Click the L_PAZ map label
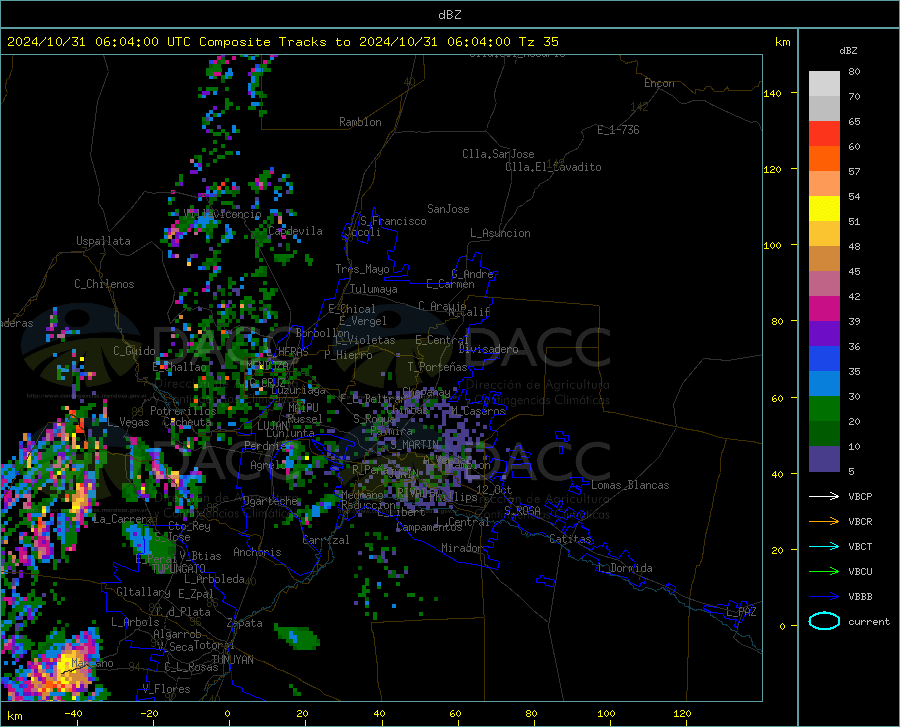This screenshot has width=900, height=727. click(741, 612)
